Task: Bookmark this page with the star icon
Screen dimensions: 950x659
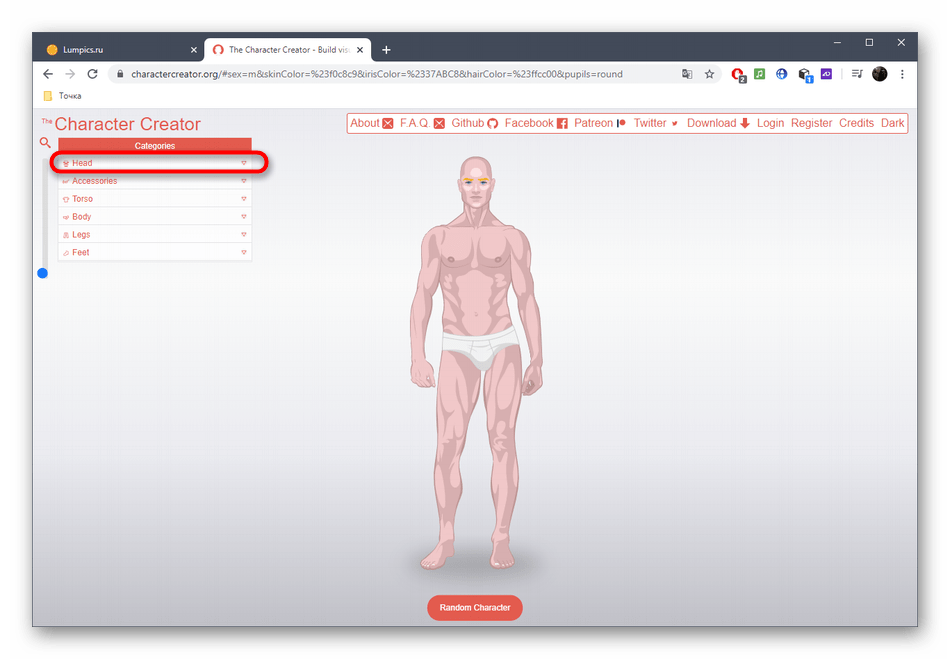Action: [709, 74]
